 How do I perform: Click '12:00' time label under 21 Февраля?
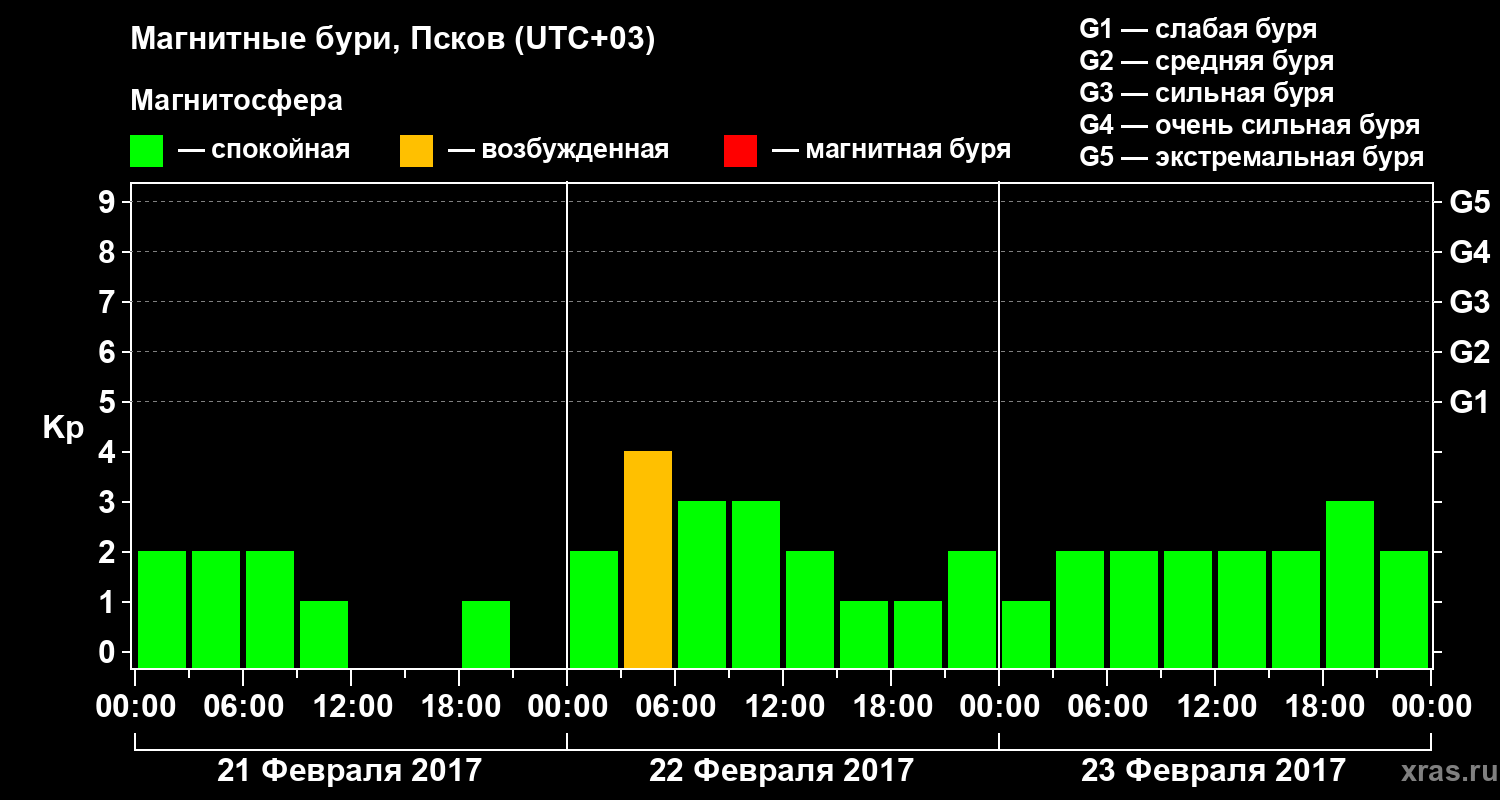pyautogui.click(x=351, y=707)
